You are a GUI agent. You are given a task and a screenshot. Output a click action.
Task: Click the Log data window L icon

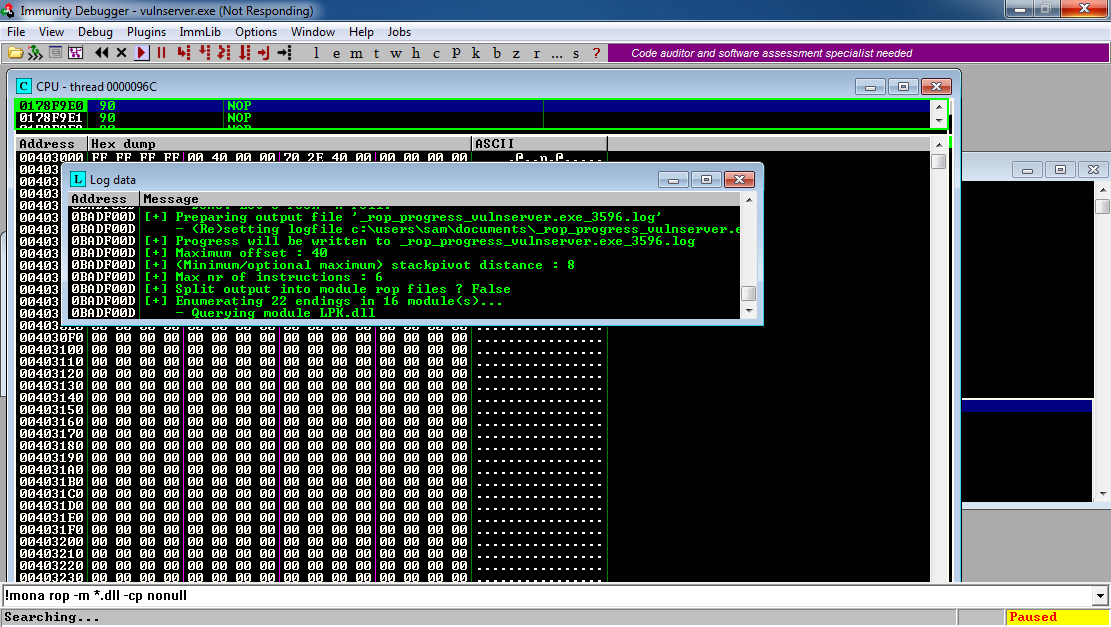[78, 179]
